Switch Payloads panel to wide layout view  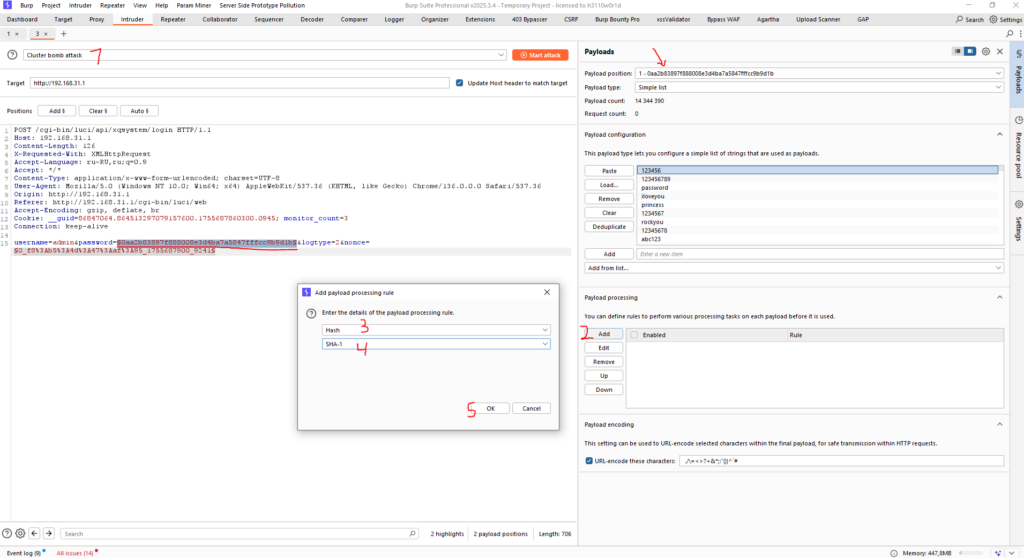[x=970, y=52]
